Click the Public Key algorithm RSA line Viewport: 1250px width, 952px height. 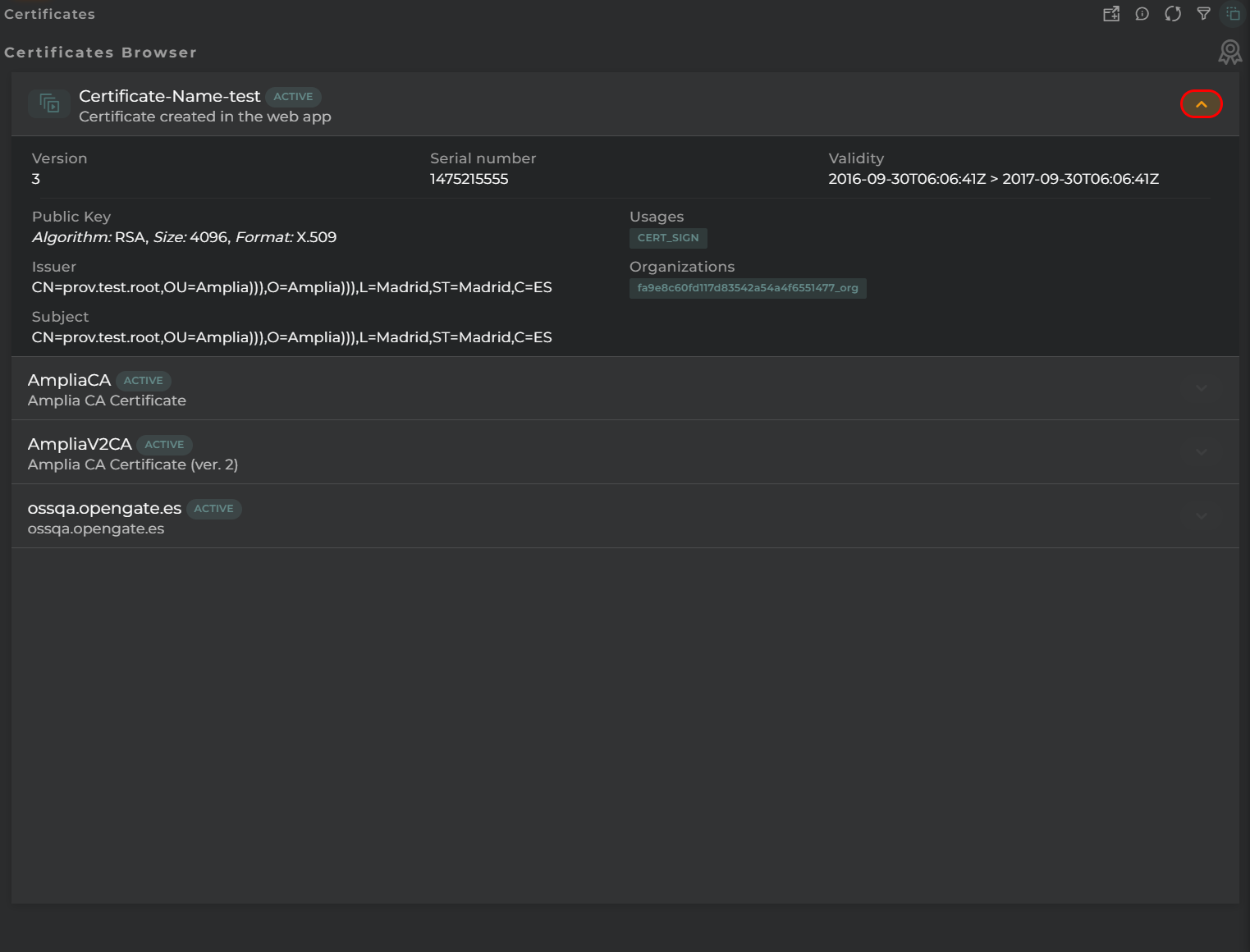point(185,237)
